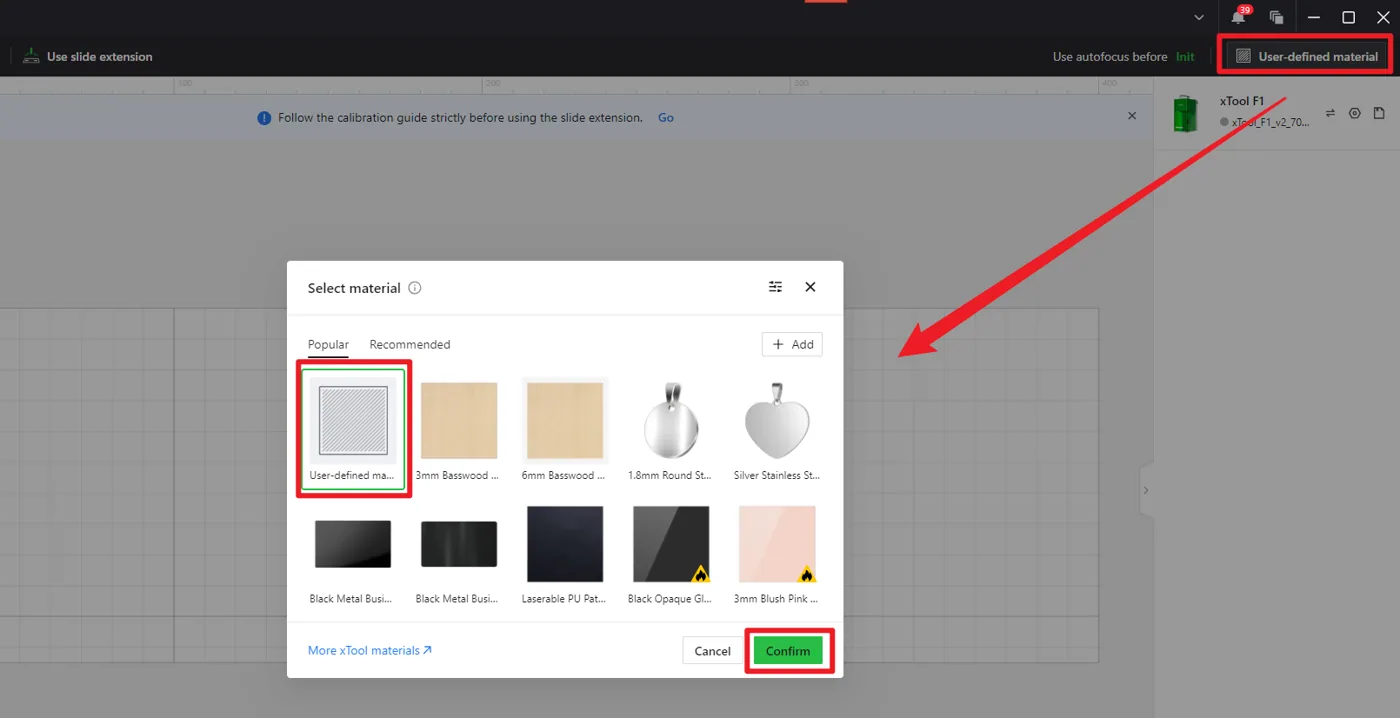
Task: Pick the second Black Metal Business card
Action: [459, 544]
